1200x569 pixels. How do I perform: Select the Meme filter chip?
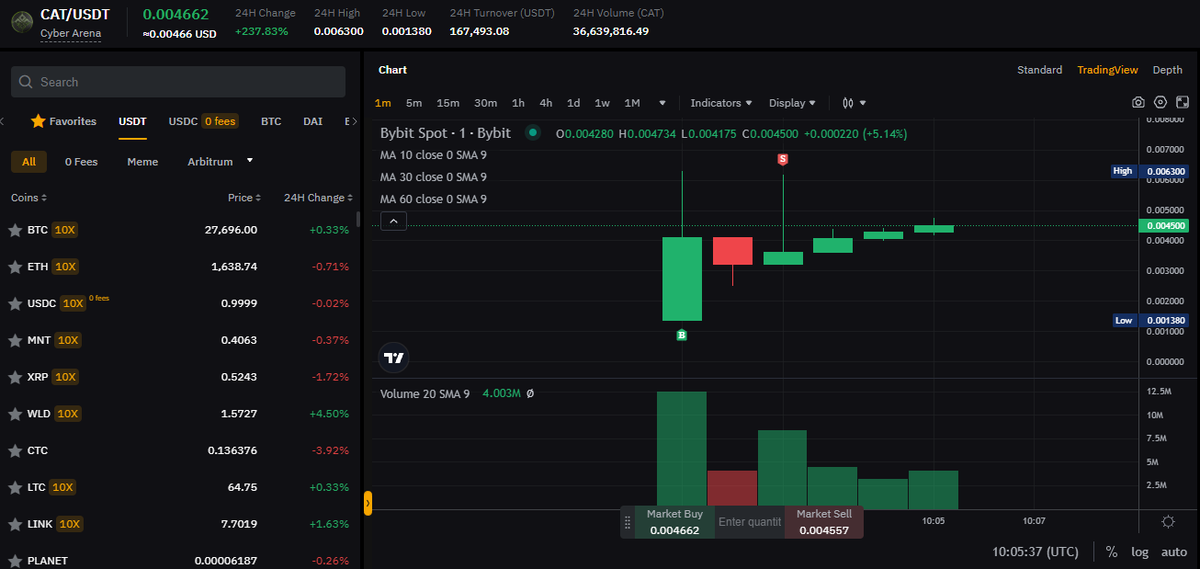pyautogui.click(x=142, y=161)
